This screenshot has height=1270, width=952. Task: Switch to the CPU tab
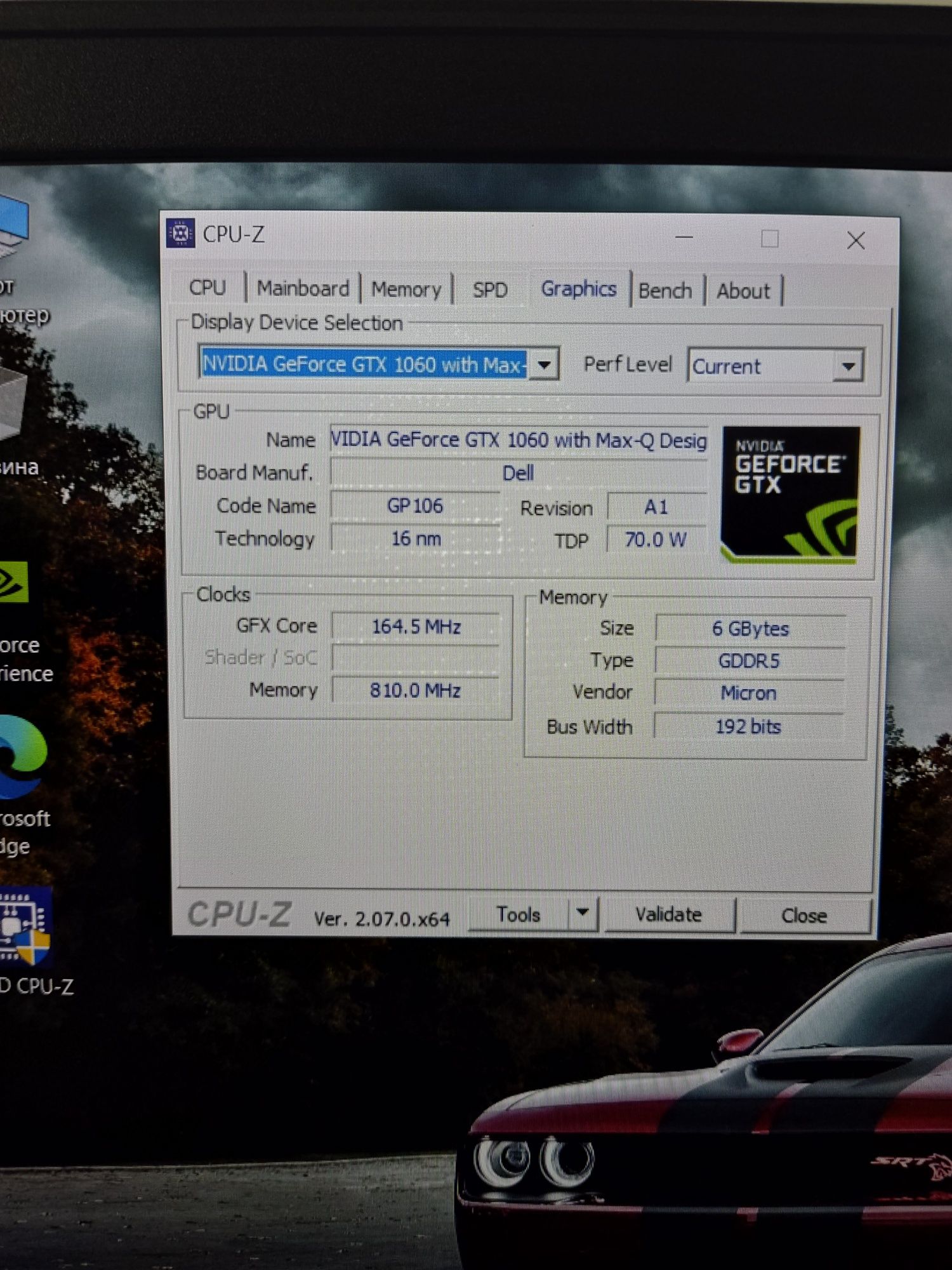tap(208, 288)
